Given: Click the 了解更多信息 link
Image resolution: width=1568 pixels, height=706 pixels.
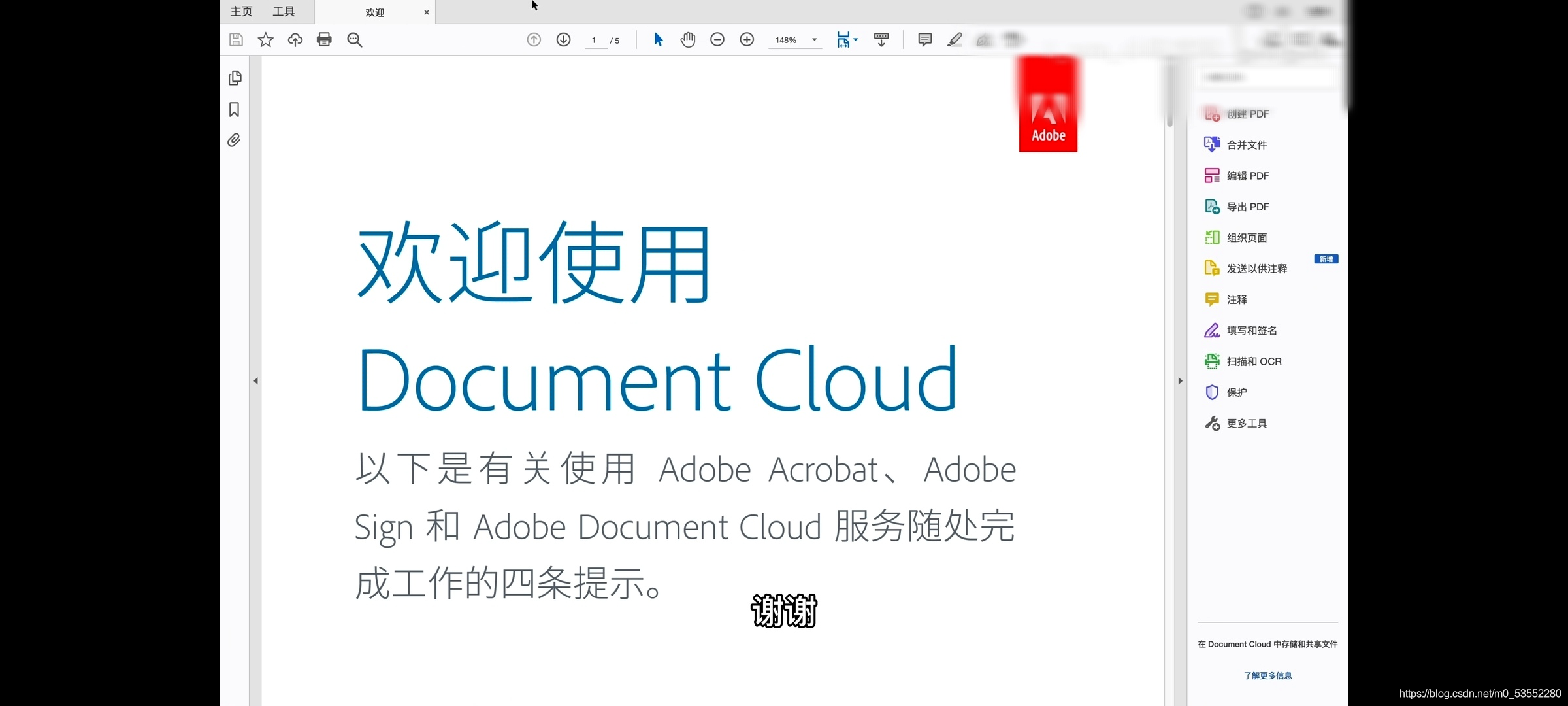Looking at the screenshot, I should click(x=1267, y=675).
